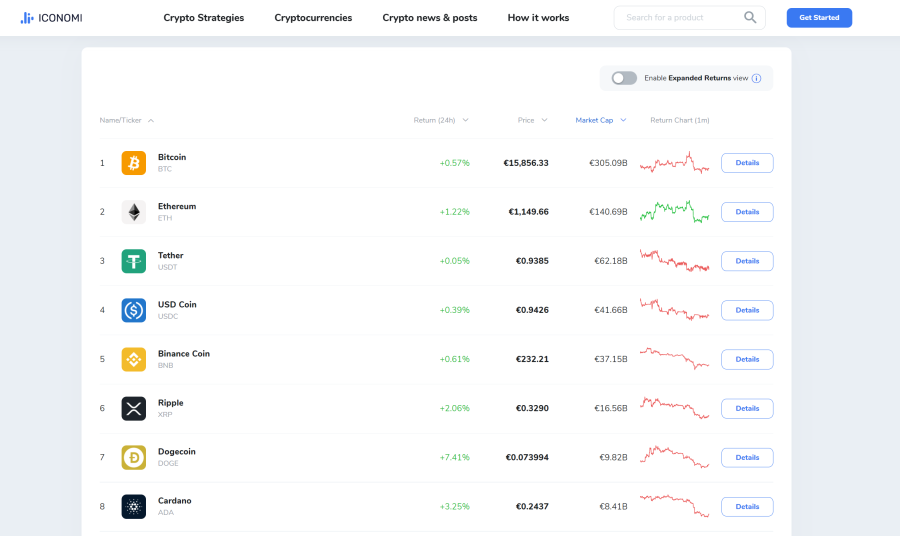Click Binance Coin's 1m return chart
The height and width of the screenshot is (536, 900).
point(674,359)
